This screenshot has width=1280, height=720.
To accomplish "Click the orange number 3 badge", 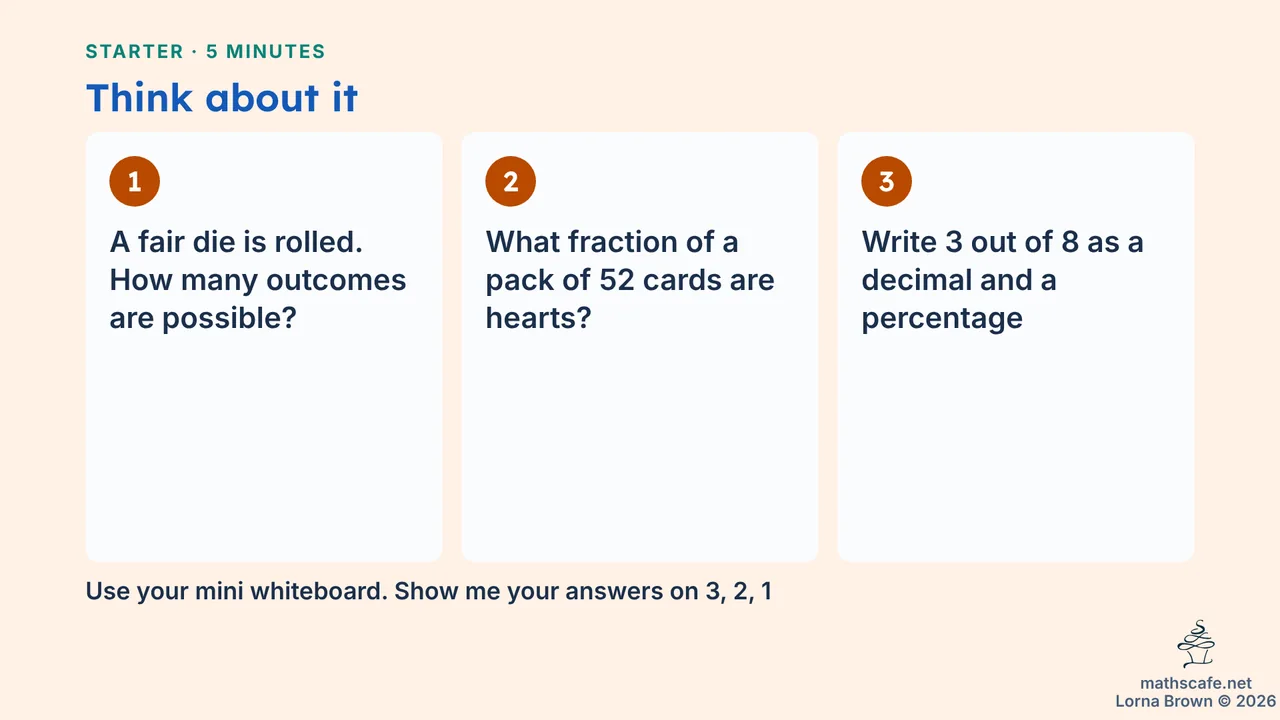I will tap(887, 181).
